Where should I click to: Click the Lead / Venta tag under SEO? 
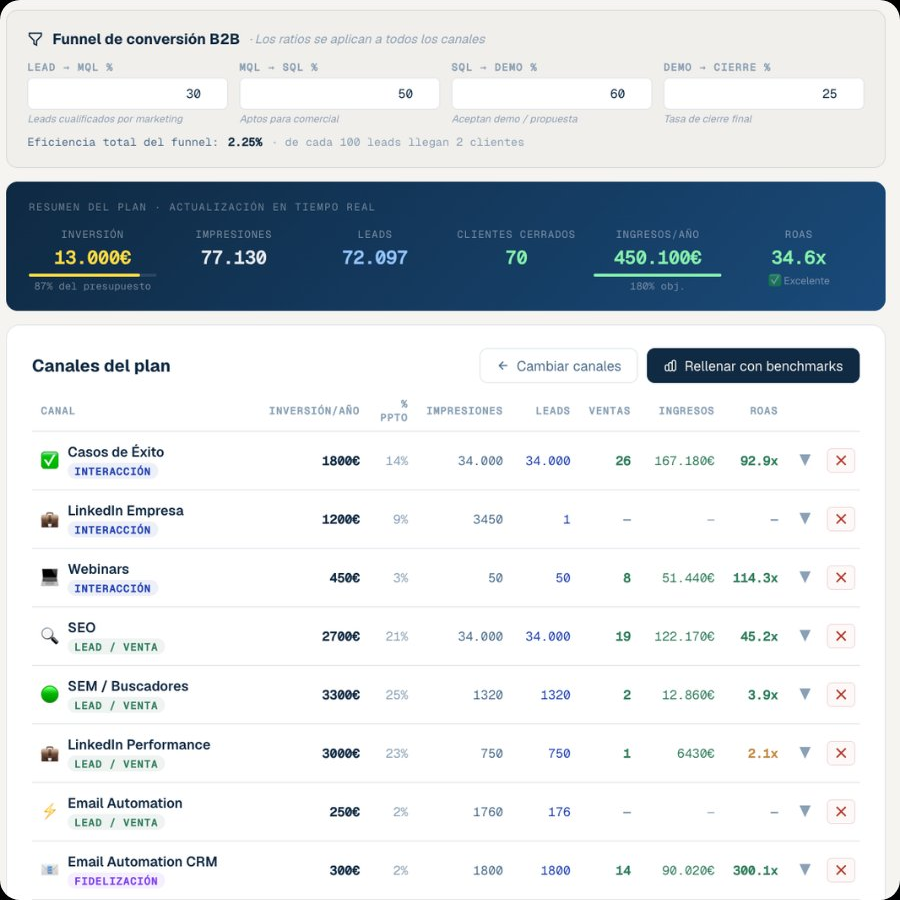pos(116,647)
